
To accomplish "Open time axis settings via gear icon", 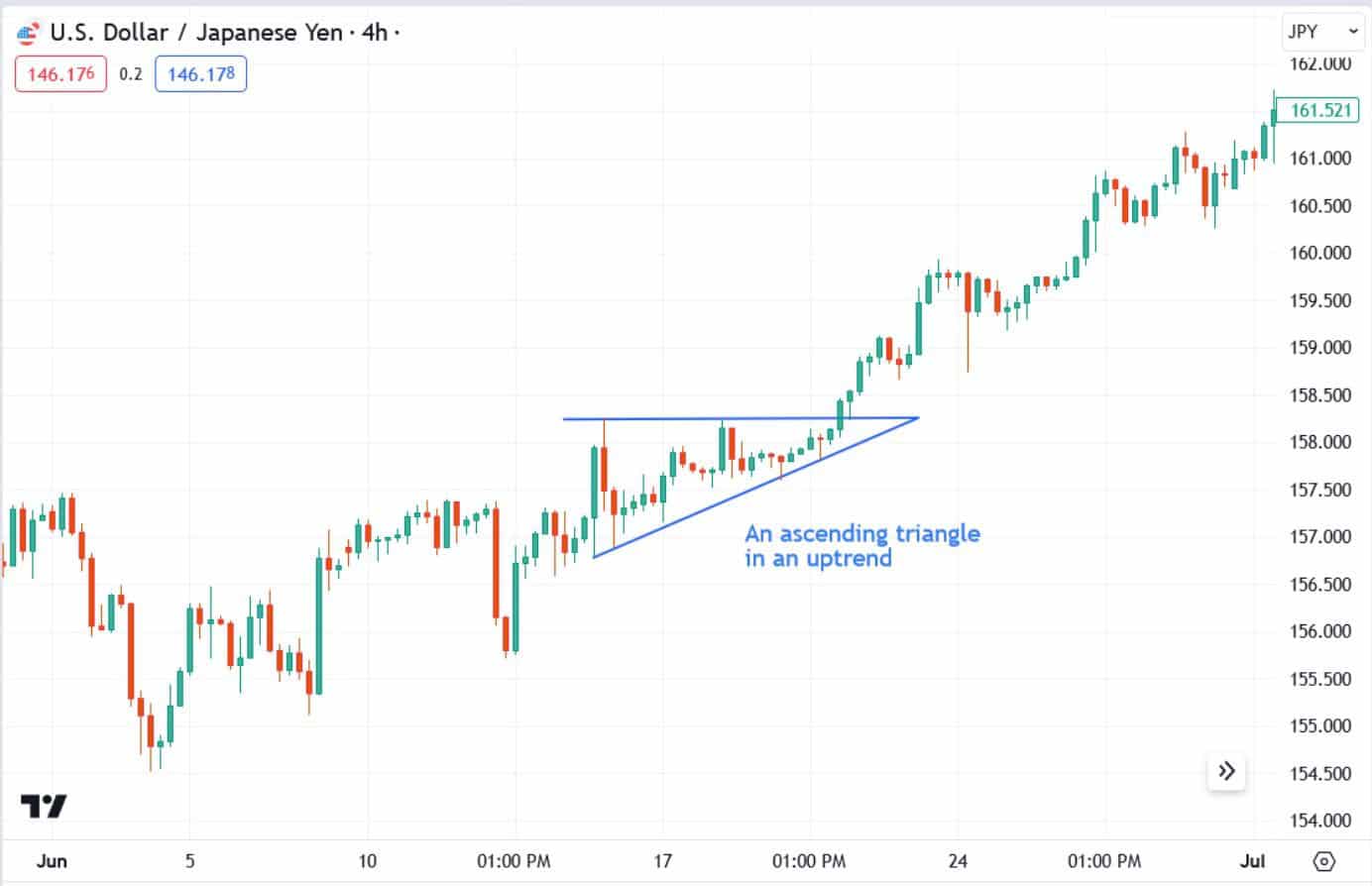I will click(1326, 863).
